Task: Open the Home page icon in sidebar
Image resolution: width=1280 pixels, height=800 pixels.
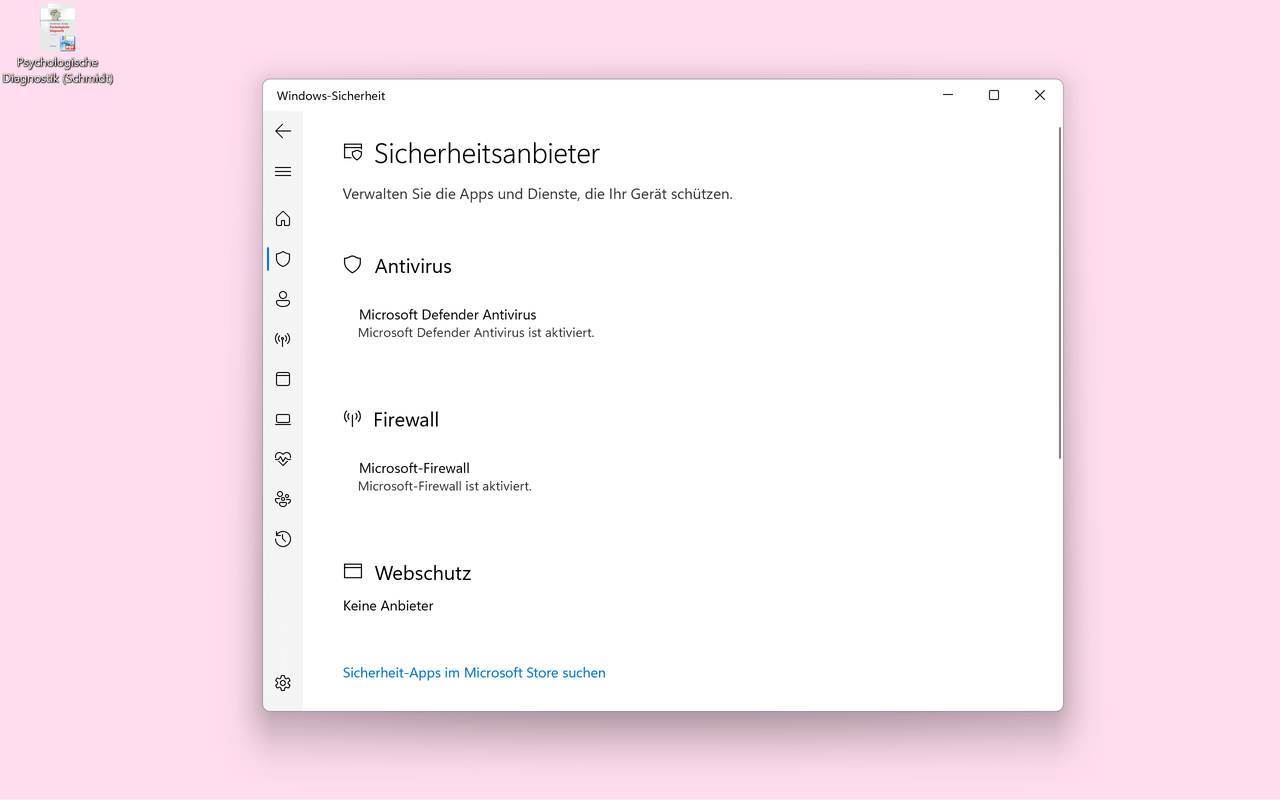Action: 283,219
